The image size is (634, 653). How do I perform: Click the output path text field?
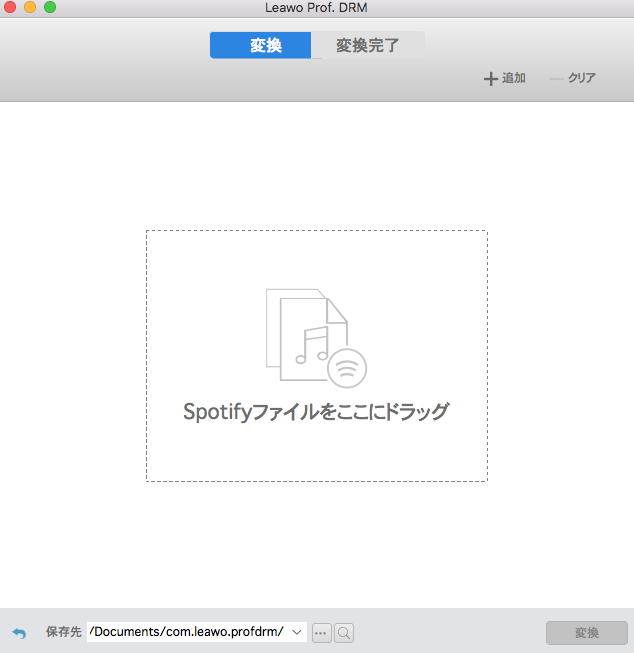187,632
